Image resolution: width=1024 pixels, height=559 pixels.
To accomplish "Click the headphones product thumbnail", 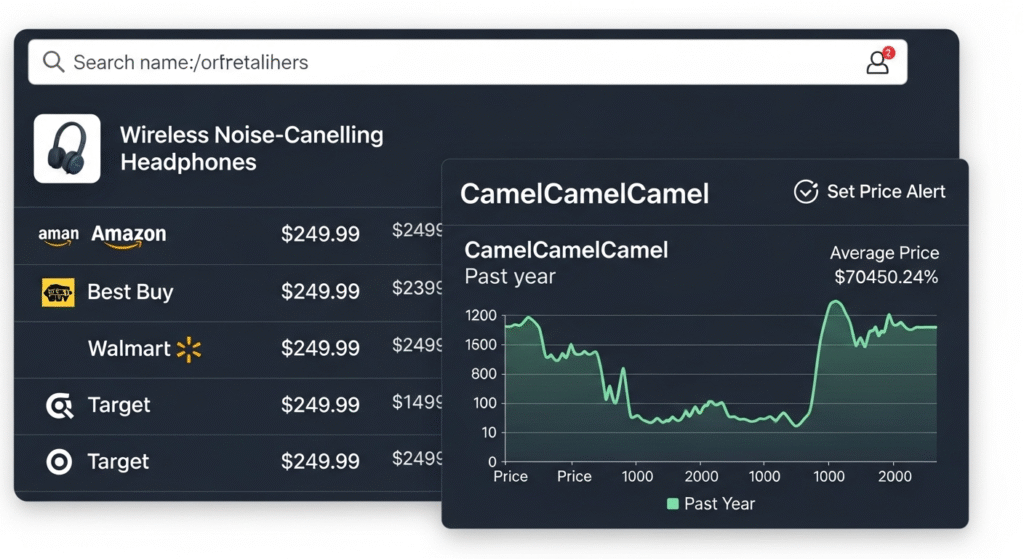I will [x=67, y=148].
